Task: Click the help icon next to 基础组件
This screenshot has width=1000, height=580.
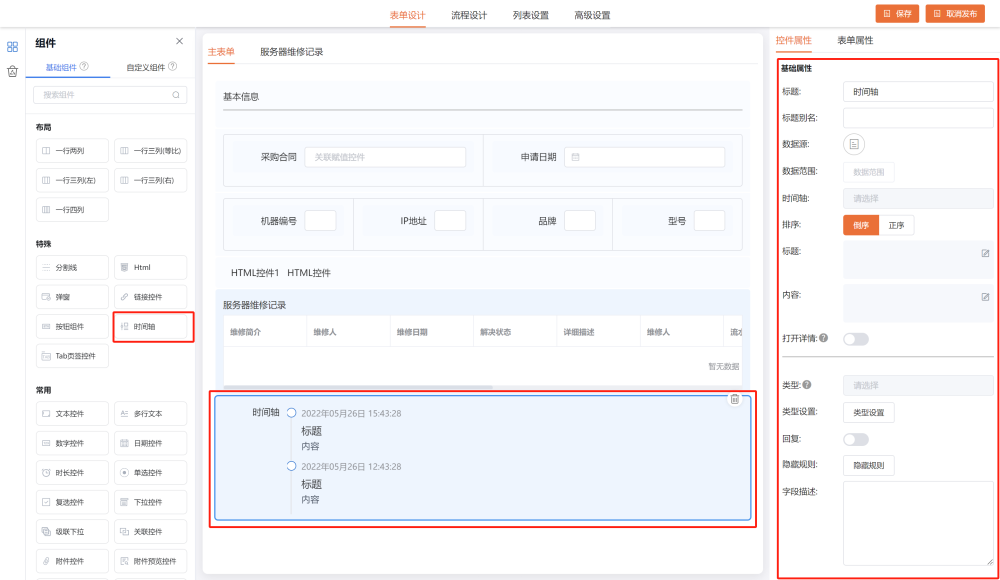Action: pos(84,67)
